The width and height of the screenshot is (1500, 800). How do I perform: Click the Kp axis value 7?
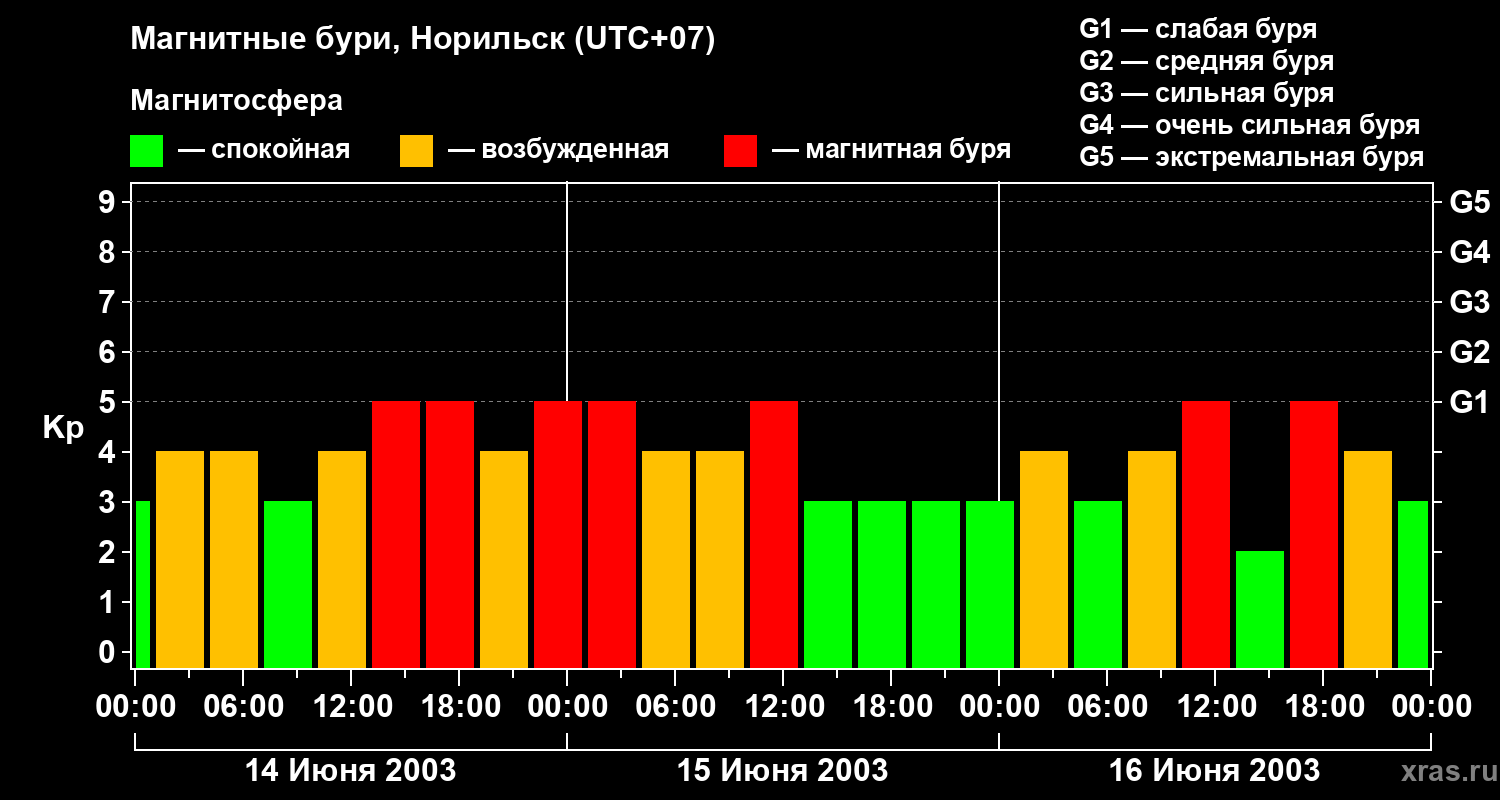click(x=109, y=302)
